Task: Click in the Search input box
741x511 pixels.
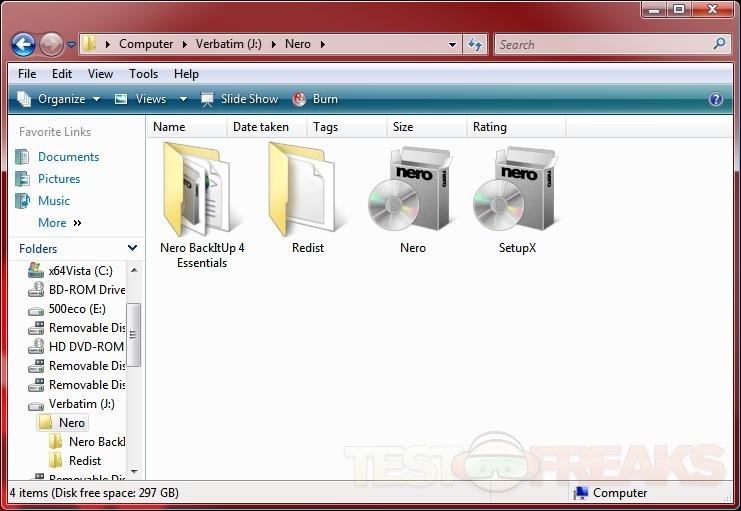Action: click(x=603, y=44)
